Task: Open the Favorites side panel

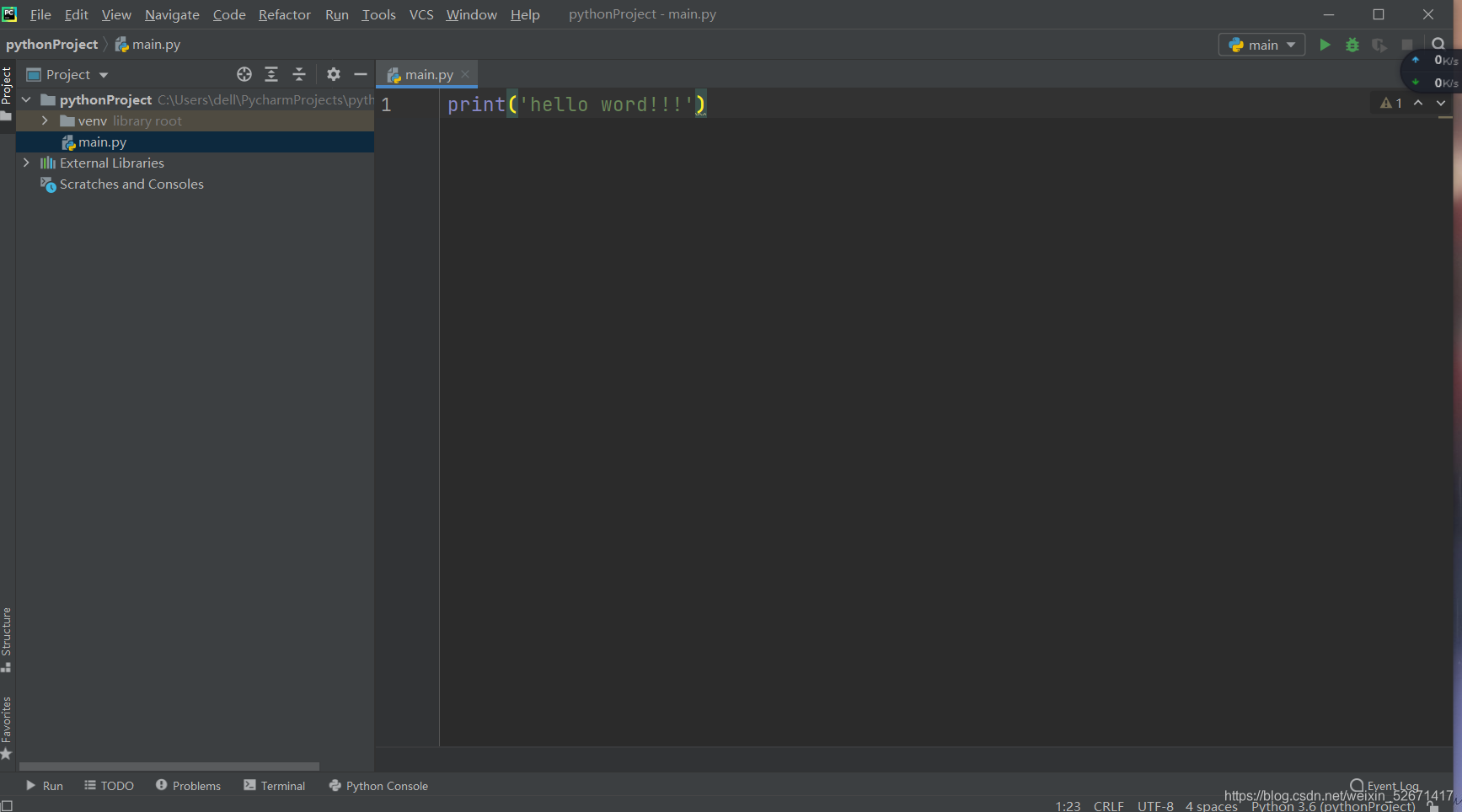Action: tap(7, 729)
